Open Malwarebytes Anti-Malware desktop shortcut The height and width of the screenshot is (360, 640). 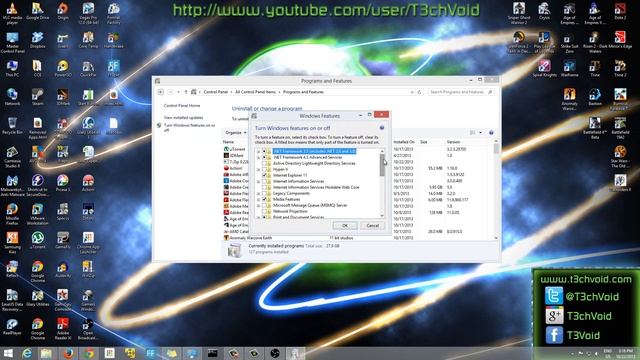12,186
